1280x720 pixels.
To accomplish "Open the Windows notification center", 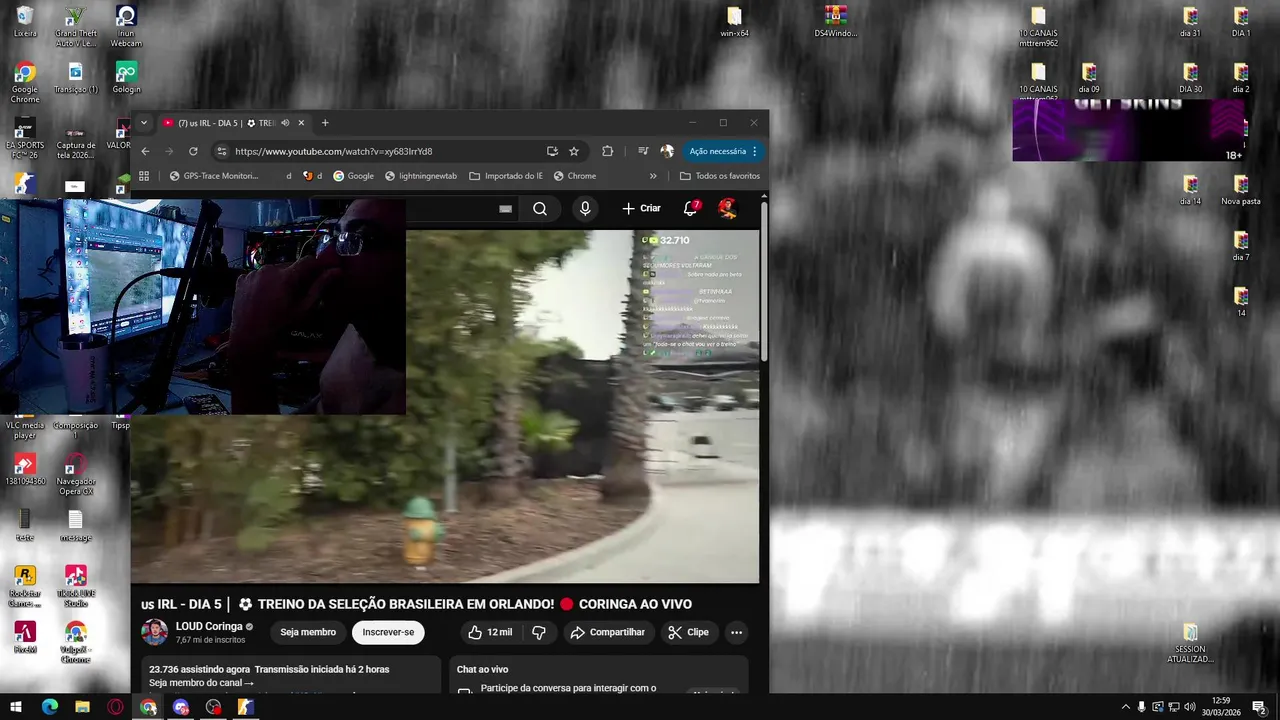I will (1259, 707).
